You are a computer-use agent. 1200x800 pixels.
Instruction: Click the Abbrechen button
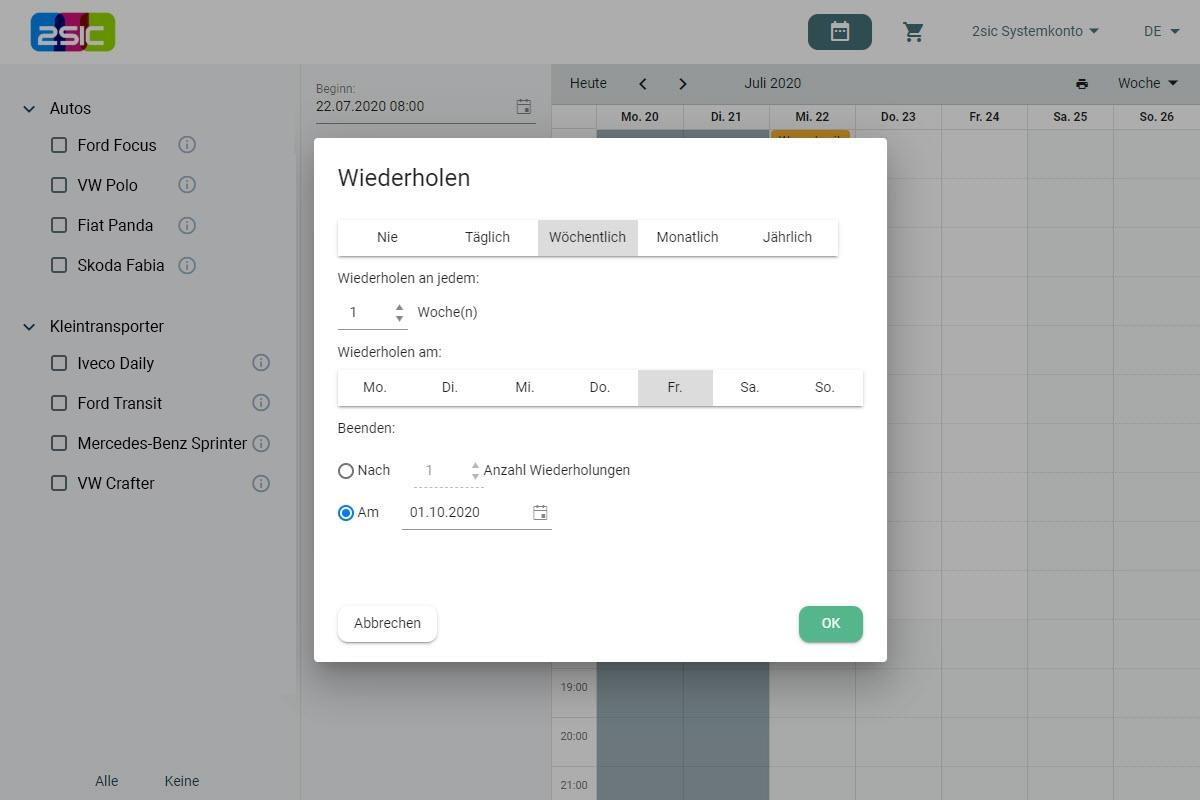(x=387, y=624)
